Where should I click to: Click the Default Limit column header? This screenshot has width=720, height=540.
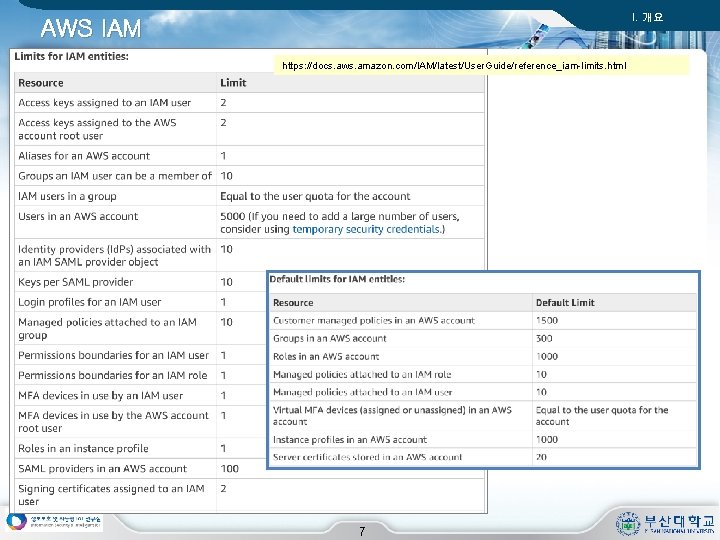point(565,303)
